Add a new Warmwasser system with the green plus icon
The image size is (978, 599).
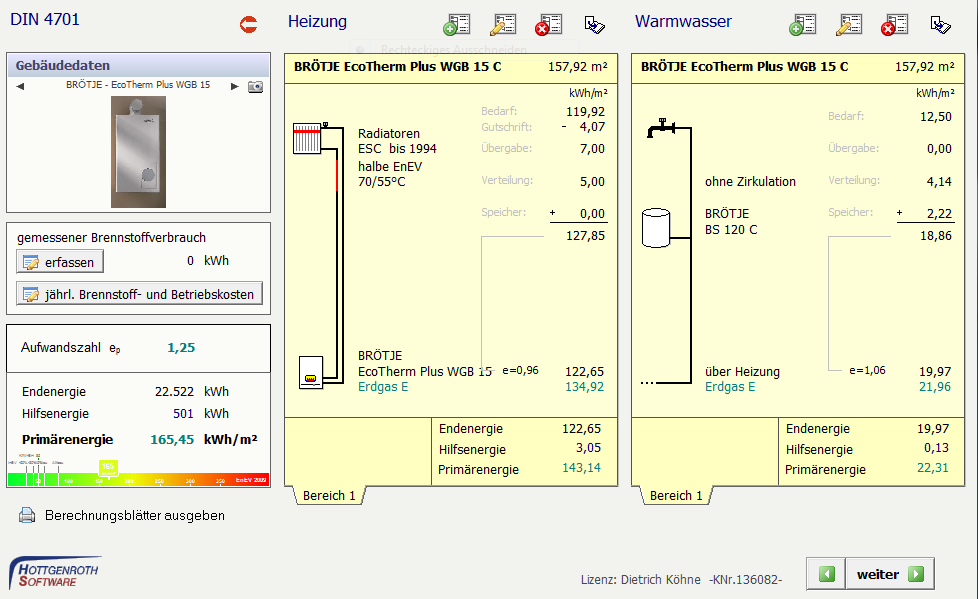[803, 25]
